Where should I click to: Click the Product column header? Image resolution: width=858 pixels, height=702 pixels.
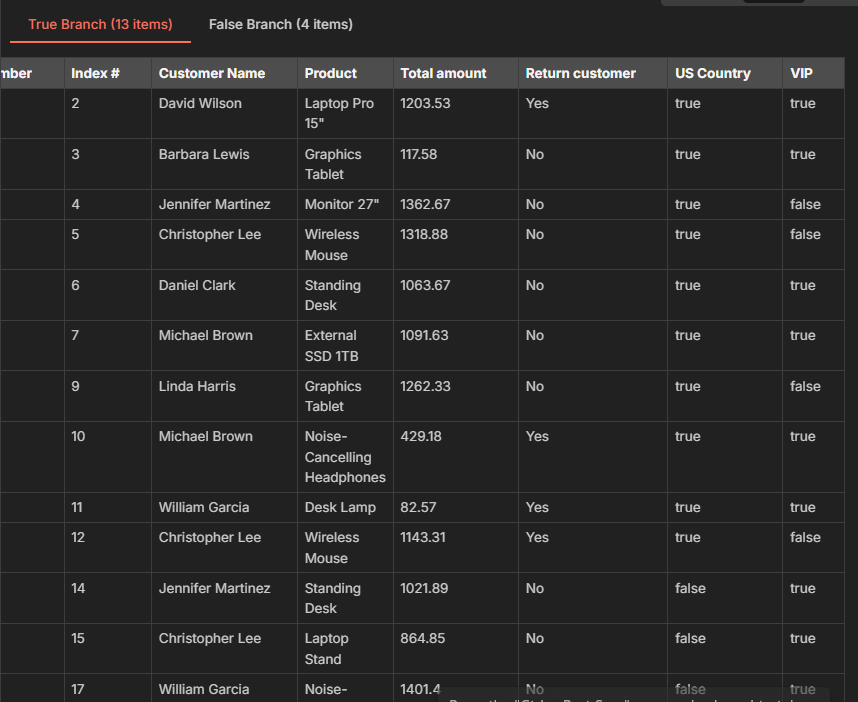point(328,72)
